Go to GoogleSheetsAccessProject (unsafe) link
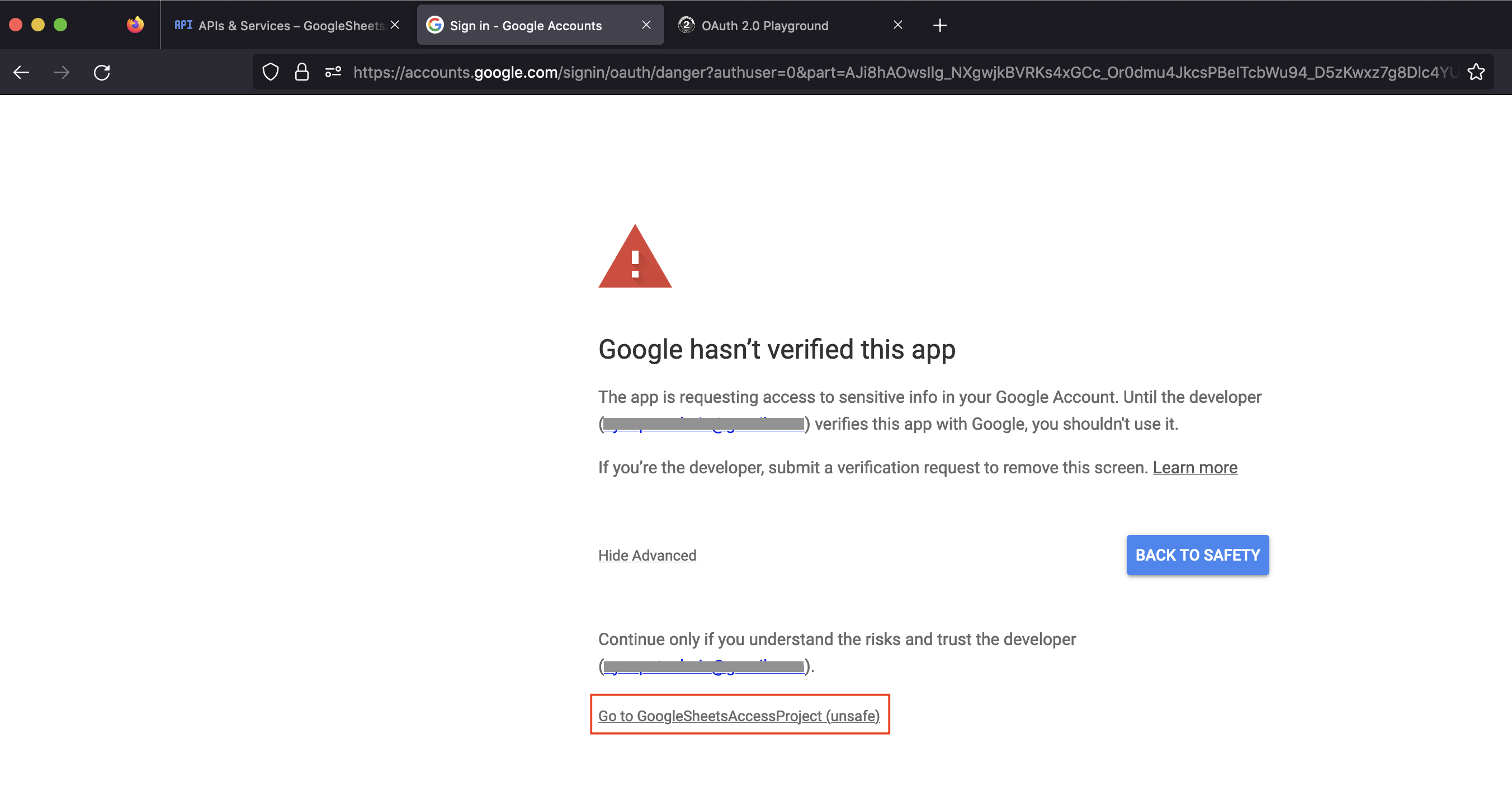Screen dimensions: 1512x790 (x=739, y=716)
